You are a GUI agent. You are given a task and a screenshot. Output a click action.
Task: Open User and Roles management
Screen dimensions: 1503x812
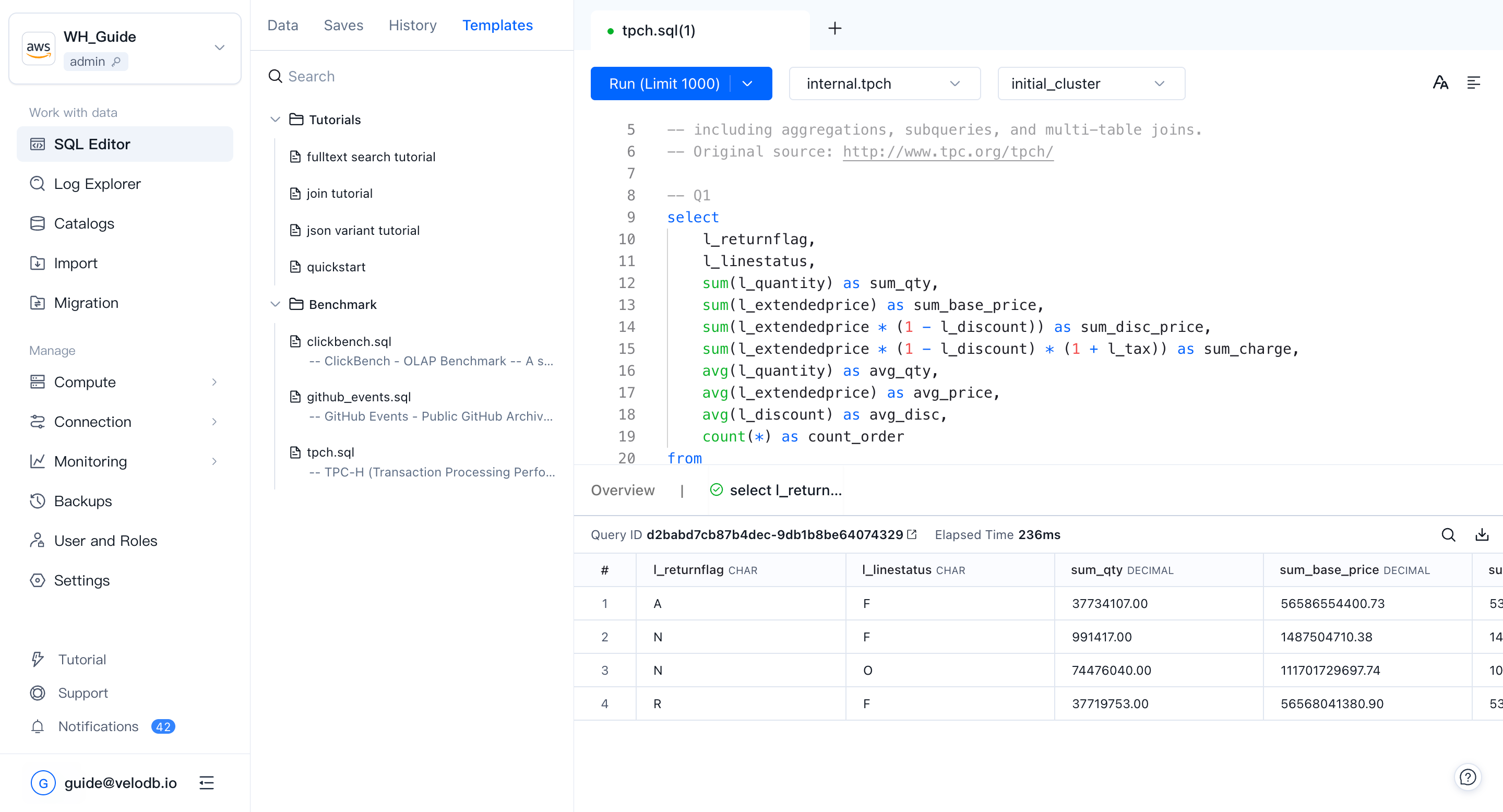coord(105,541)
